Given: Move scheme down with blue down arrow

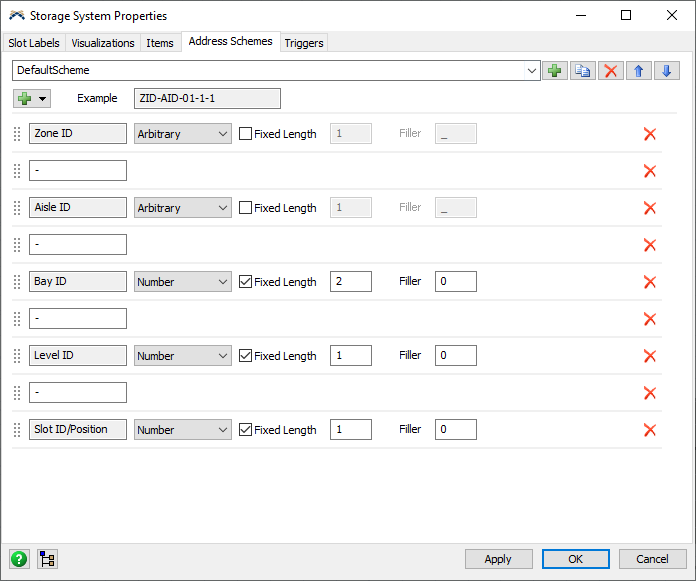Looking at the screenshot, I should 667,71.
